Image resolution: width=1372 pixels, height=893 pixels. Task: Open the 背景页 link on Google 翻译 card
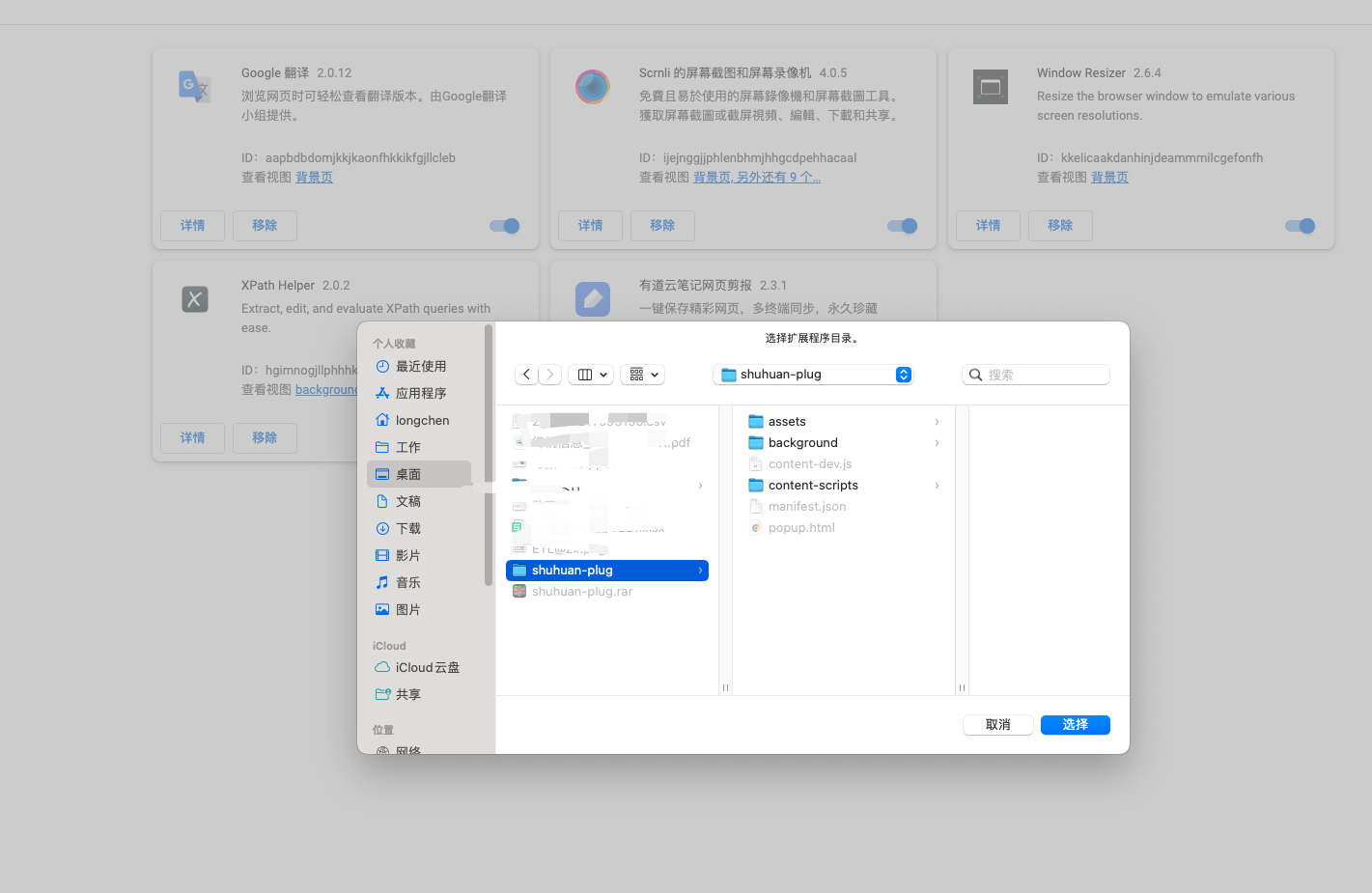click(314, 178)
